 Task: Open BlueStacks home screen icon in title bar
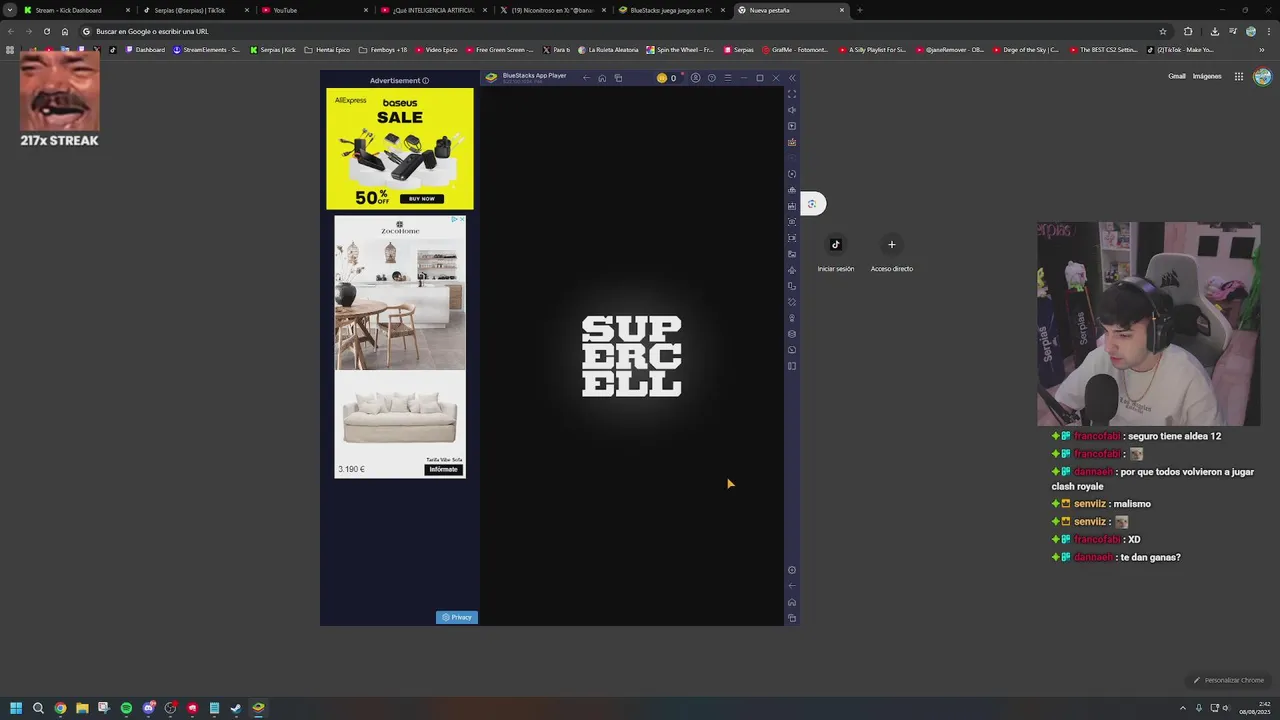click(x=602, y=78)
